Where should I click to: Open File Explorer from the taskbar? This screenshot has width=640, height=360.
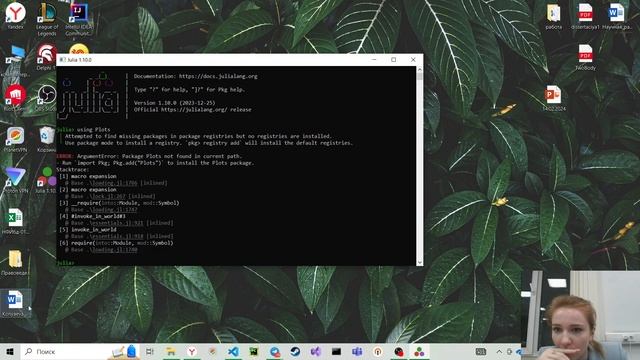[x=171, y=351]
